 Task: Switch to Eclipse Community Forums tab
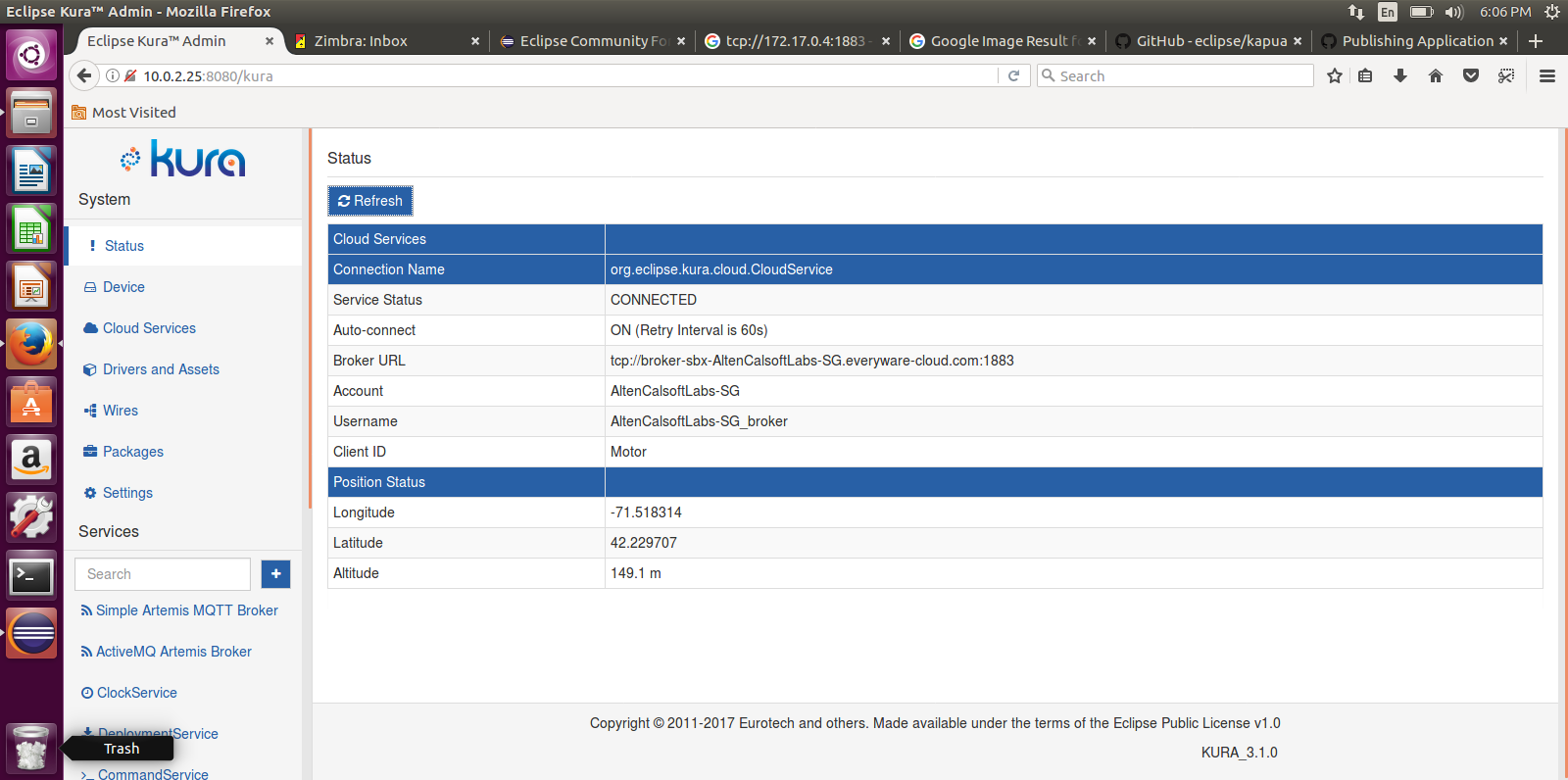(x=592, y=41)
